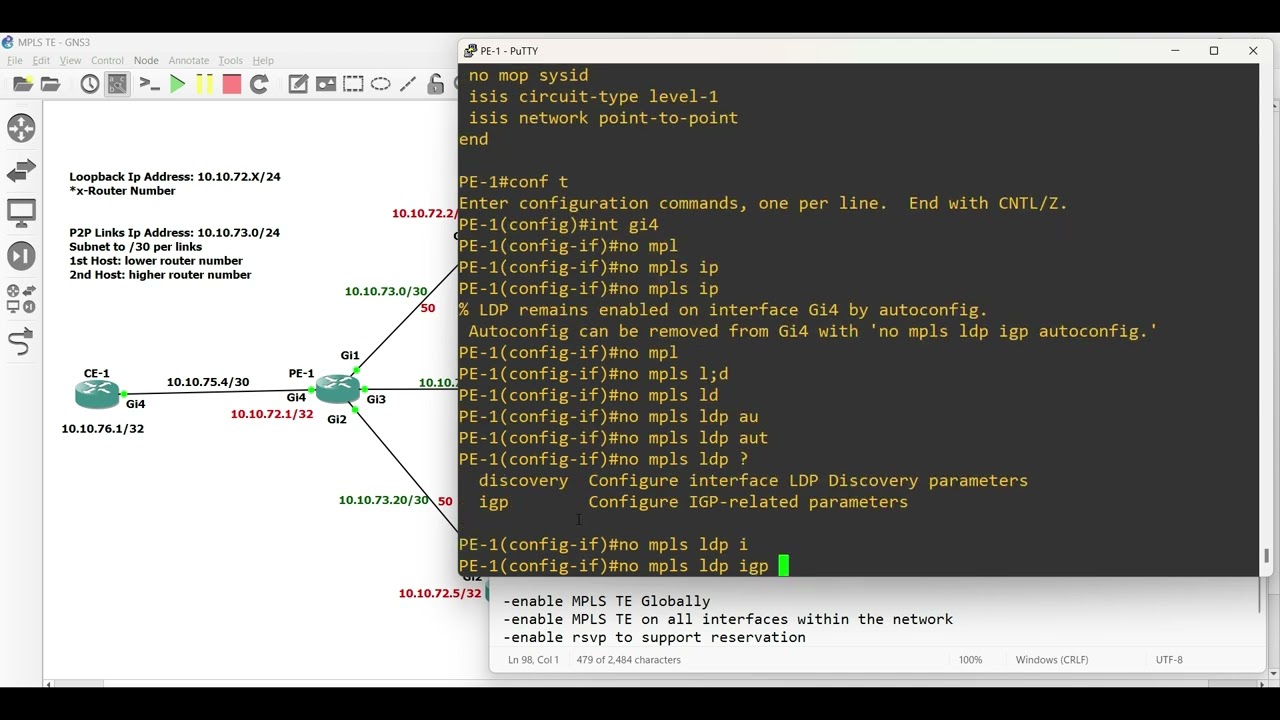Screen dimensions: 1280x720
Task: Click the 10.10.75.4/30 link label
Action: click(x=208, y=382)
